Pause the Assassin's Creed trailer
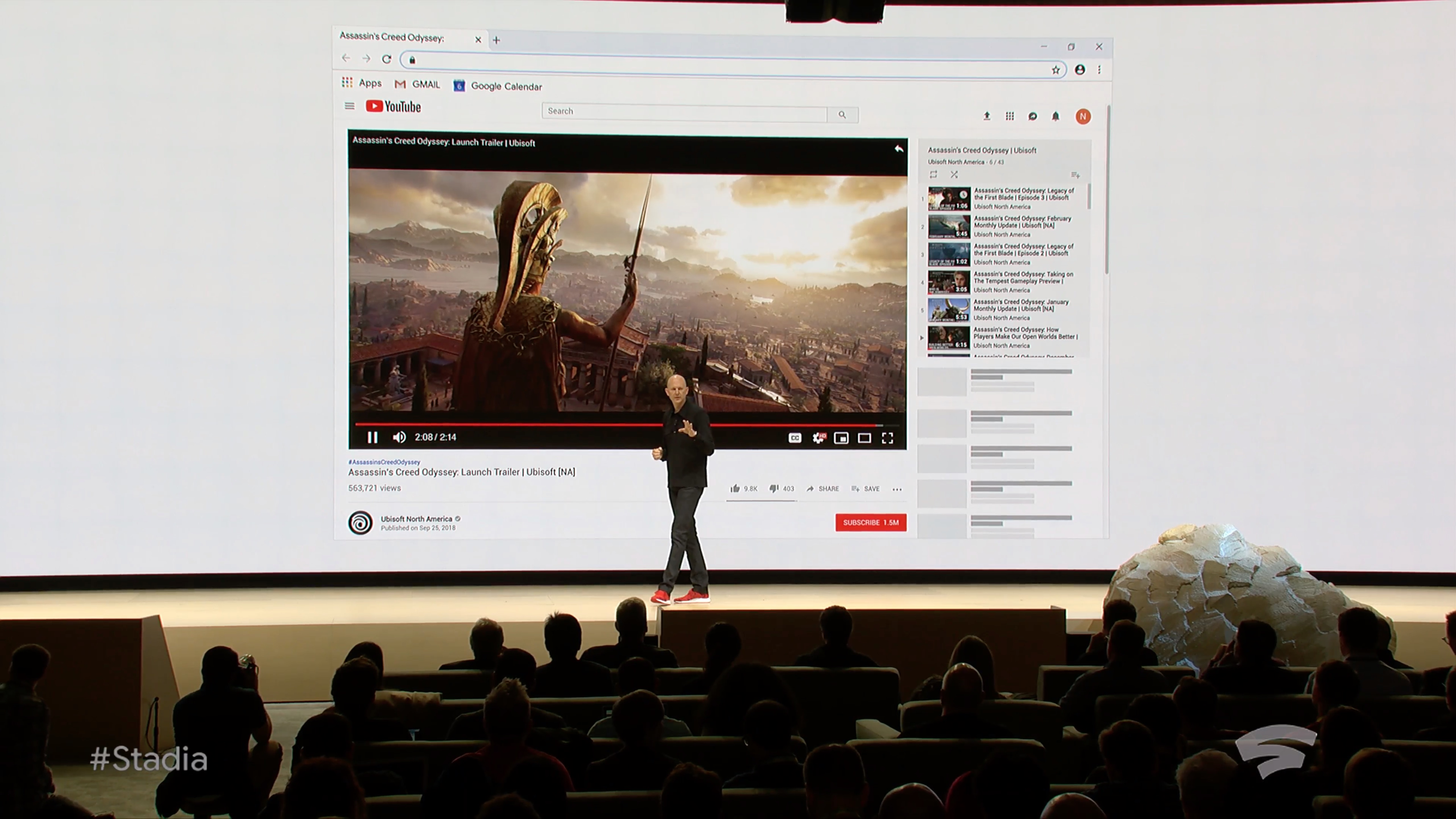1456x819 pixels. [x=372, y=437]
